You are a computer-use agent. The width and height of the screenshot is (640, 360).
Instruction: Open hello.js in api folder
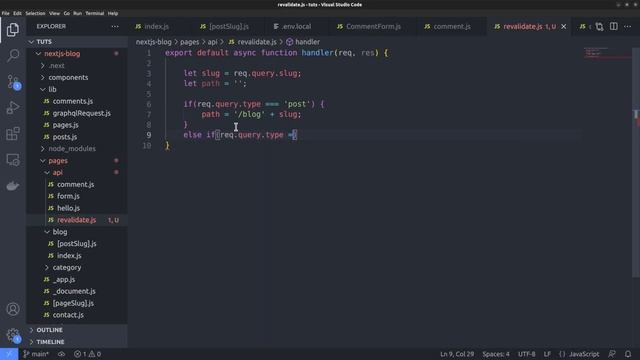coord(77,208)
